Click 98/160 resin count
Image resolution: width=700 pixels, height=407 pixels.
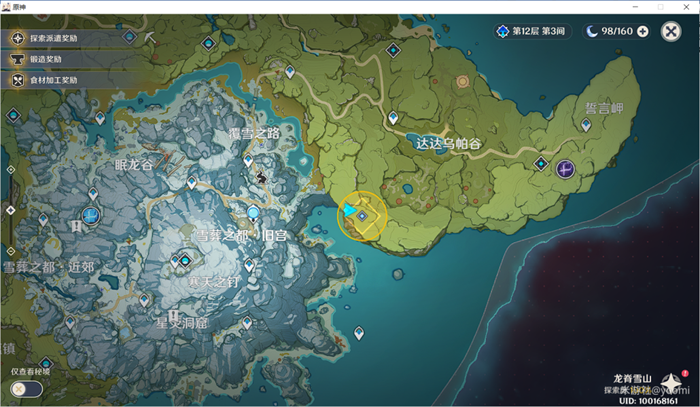coord(617,31)
